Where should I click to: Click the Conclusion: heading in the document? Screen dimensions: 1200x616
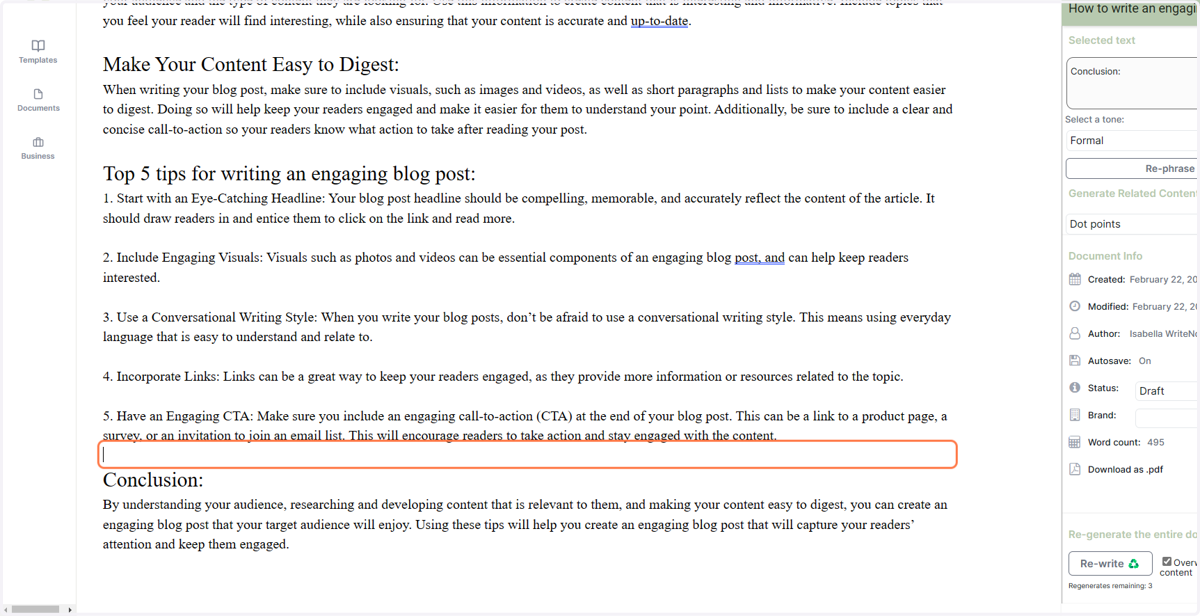pos(153,480)
